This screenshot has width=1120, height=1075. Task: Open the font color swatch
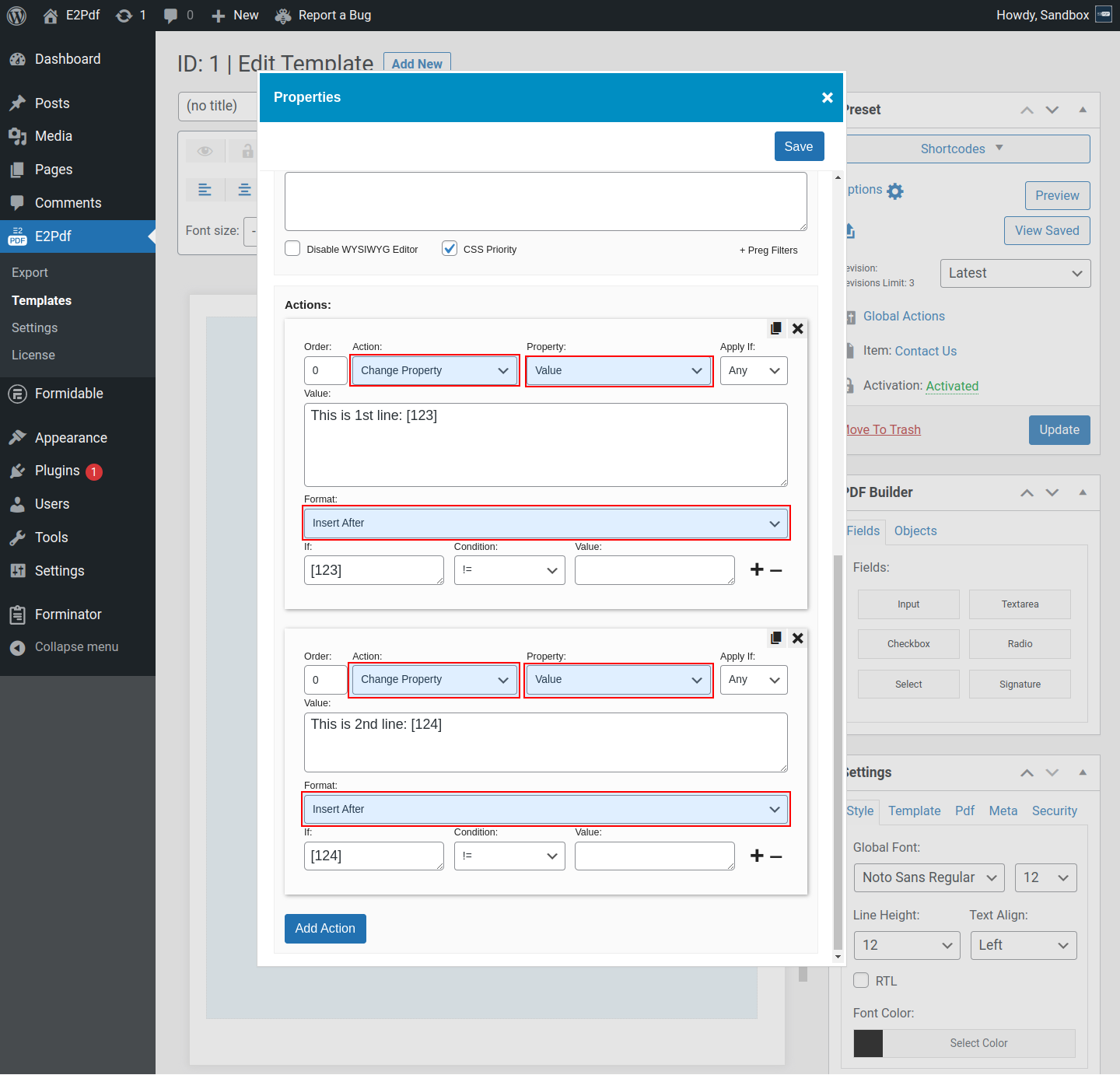[x=868, y=1043]
